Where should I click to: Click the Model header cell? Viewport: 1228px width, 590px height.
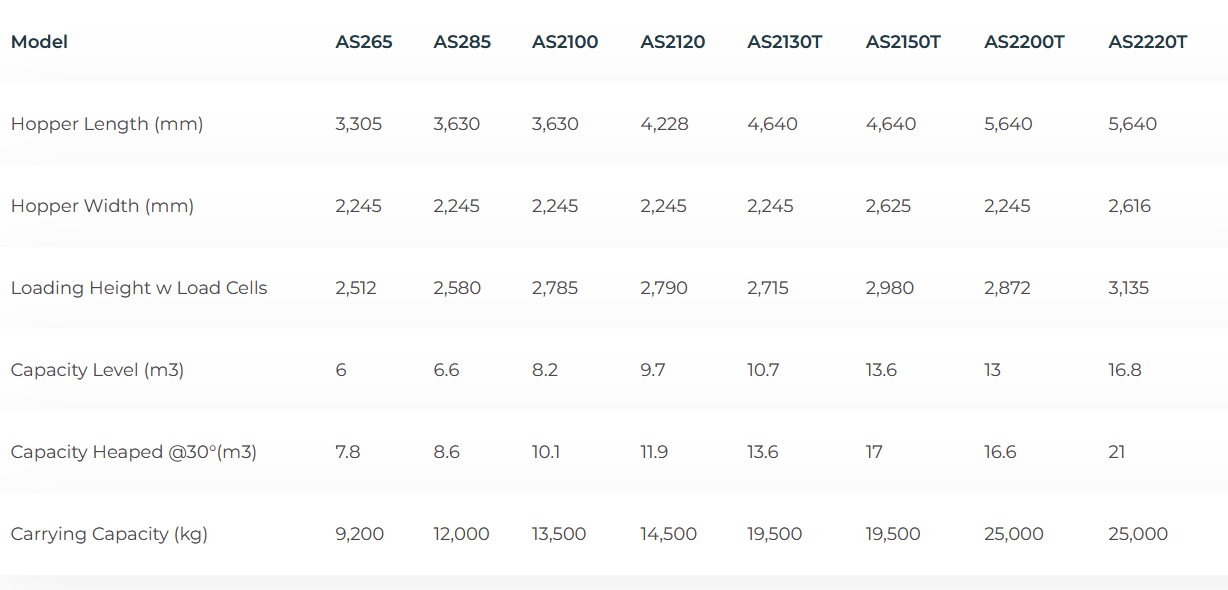(x=39, y=42)
